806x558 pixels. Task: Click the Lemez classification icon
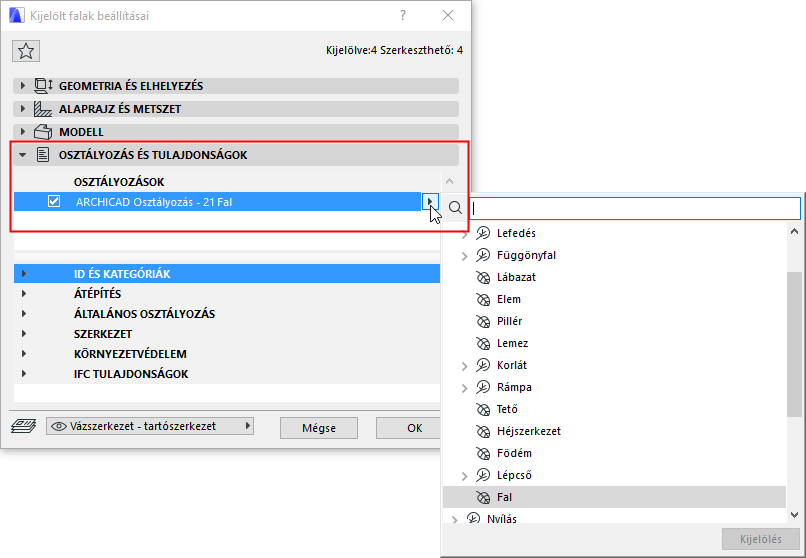[483, 344]
